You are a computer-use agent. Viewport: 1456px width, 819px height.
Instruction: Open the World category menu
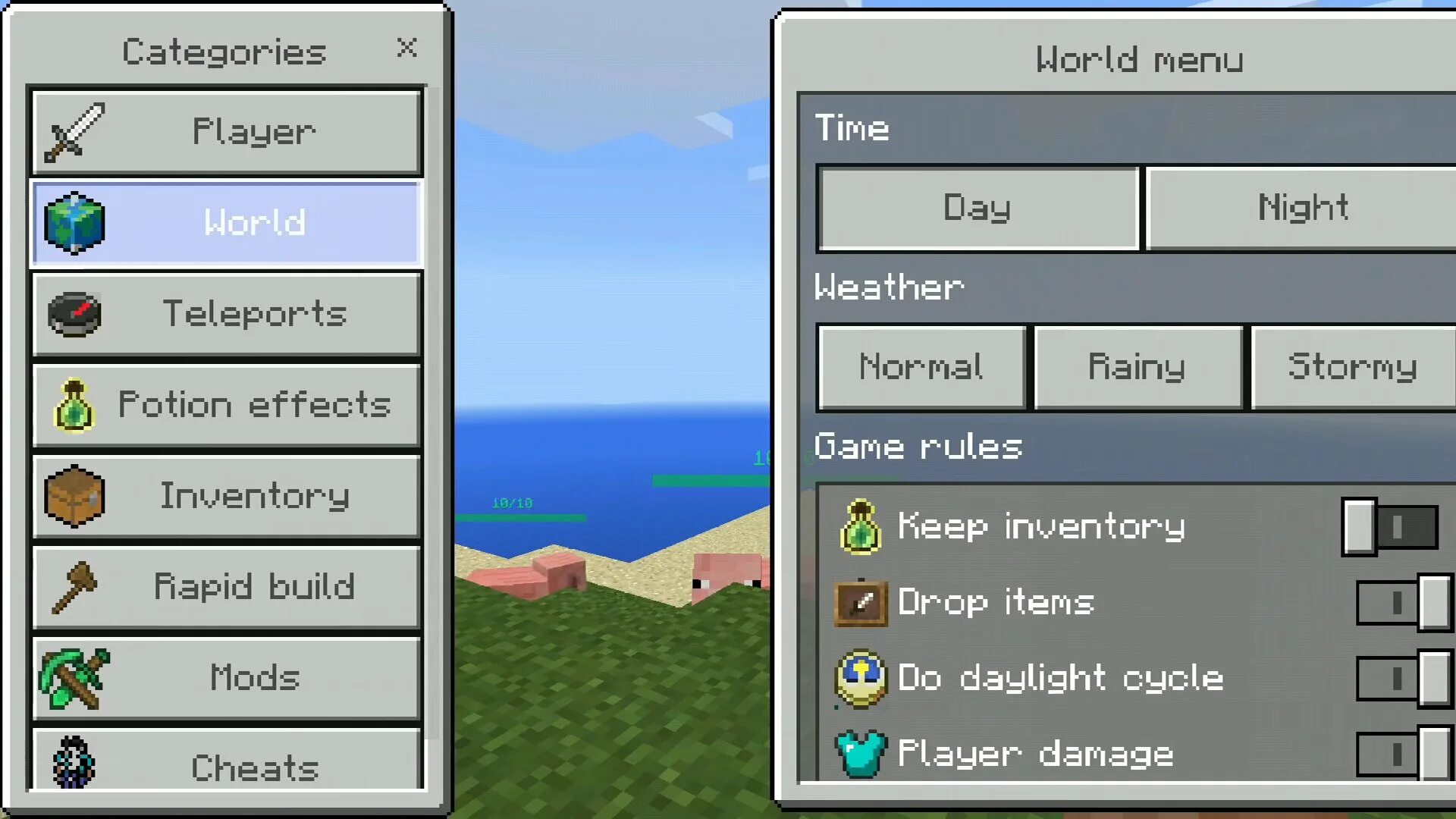point(226,221)
